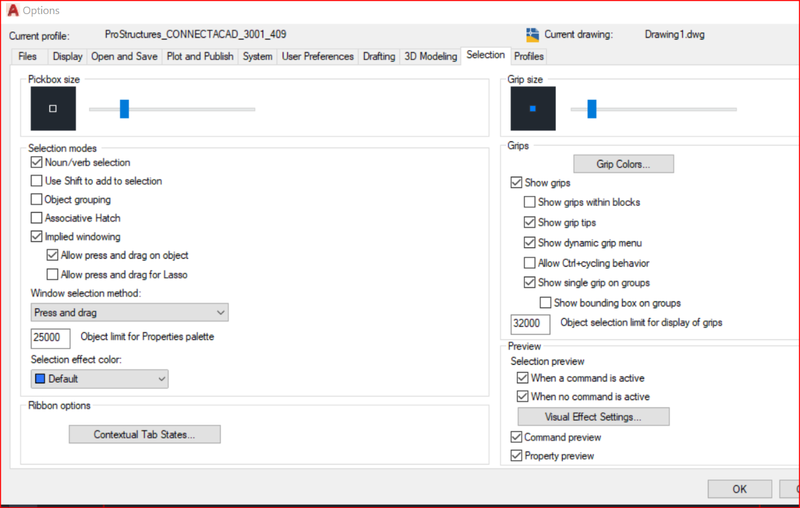
Task: Click the profile name ProStructures_CONNECTACAD_3001_409
Action: pos(195,34)
